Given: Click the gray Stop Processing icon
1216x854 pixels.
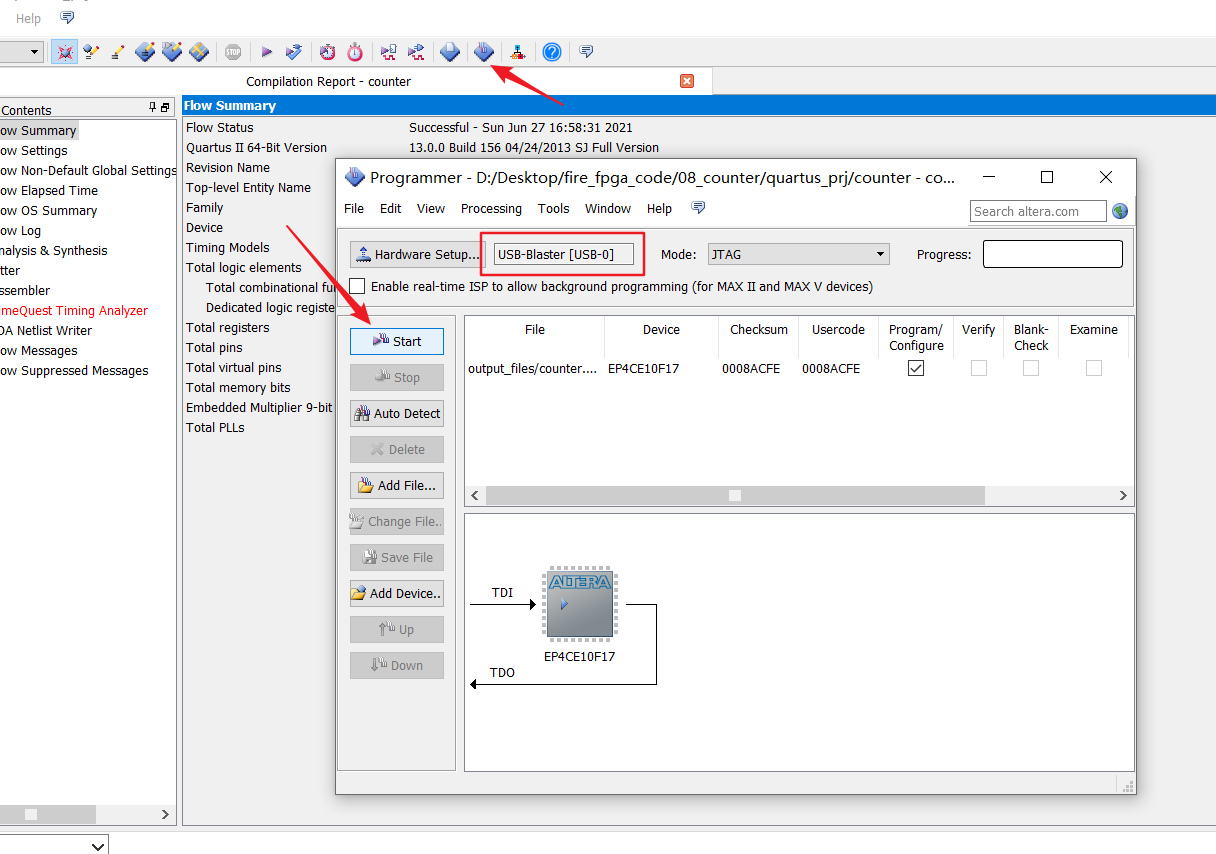Looking at the screenshot, I should click(x=233, y=52).
